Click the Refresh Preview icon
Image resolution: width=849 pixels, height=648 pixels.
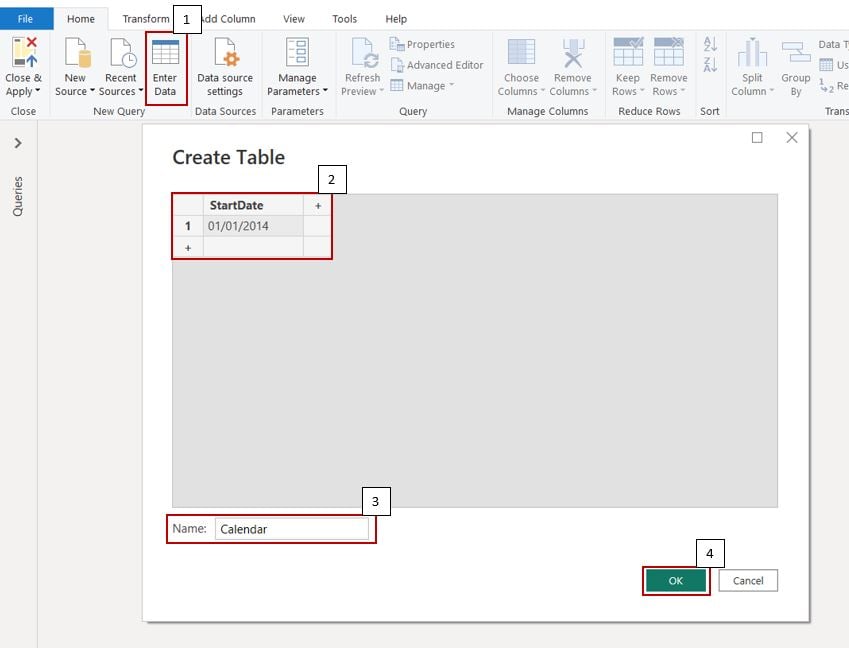[361, 62]
